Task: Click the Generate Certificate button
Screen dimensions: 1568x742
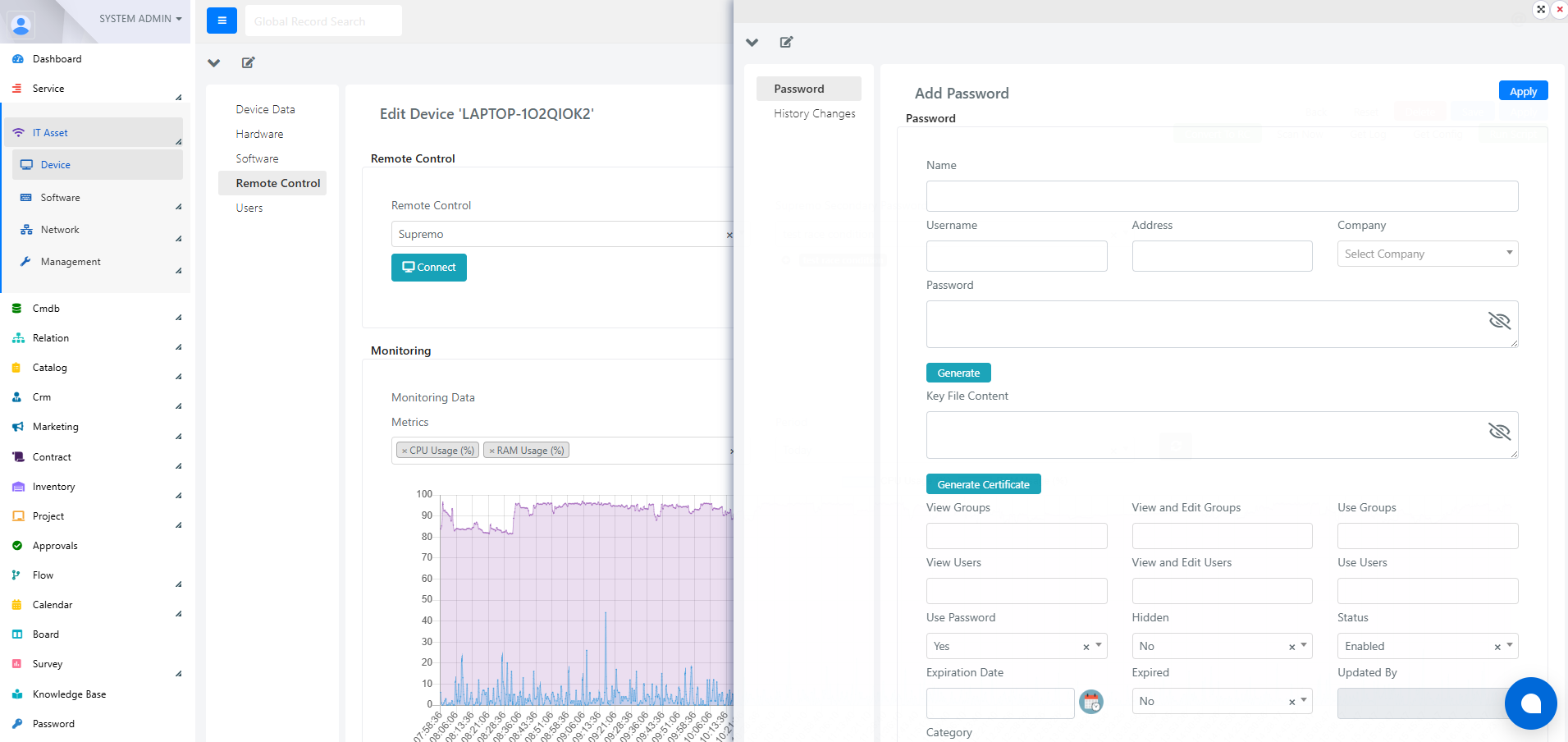Action: pyautogui.click(x=983, y=484)
